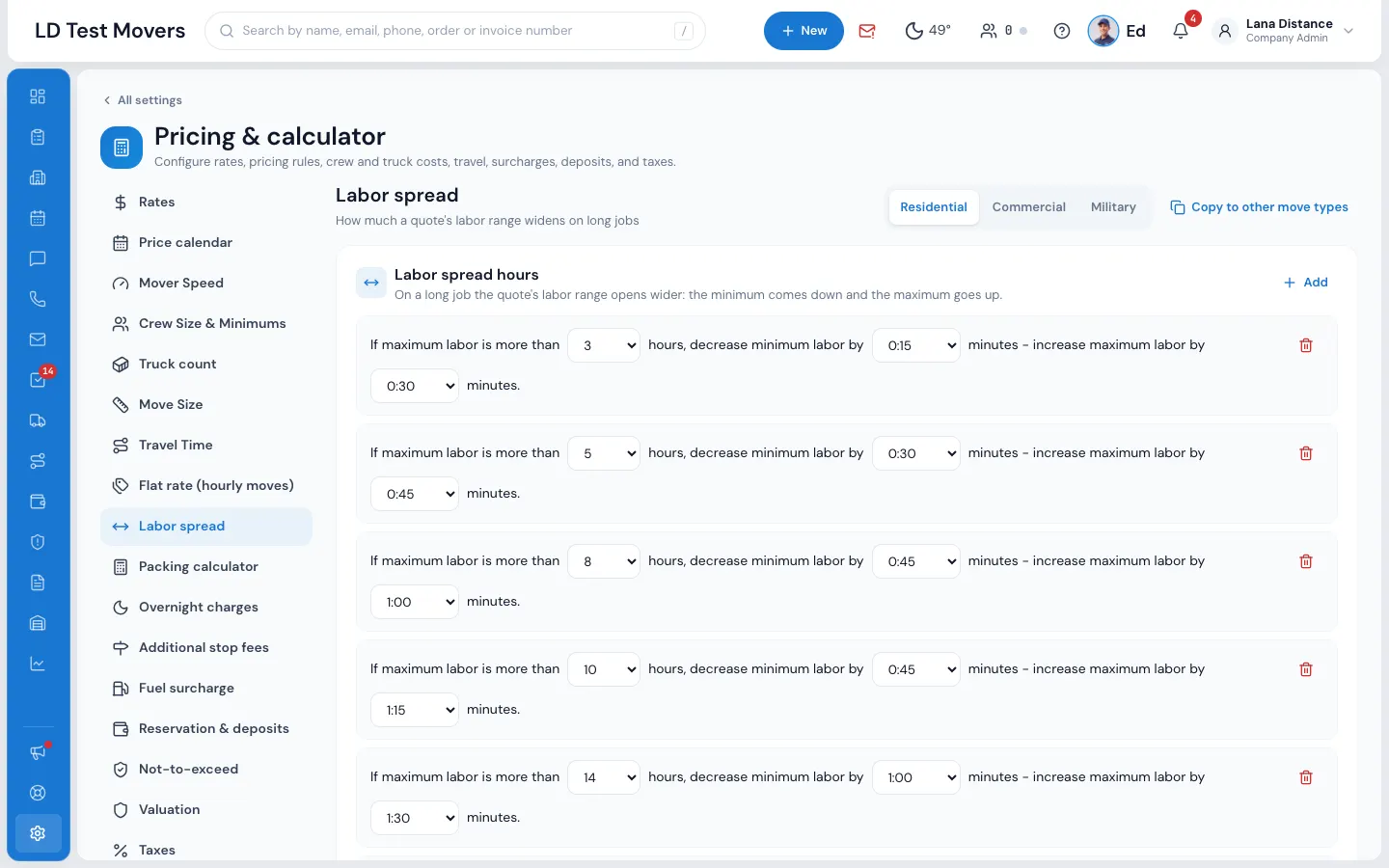Delete the 10 hours labor spread rule
This screenshot has height=868, width=1389.
1306,669
